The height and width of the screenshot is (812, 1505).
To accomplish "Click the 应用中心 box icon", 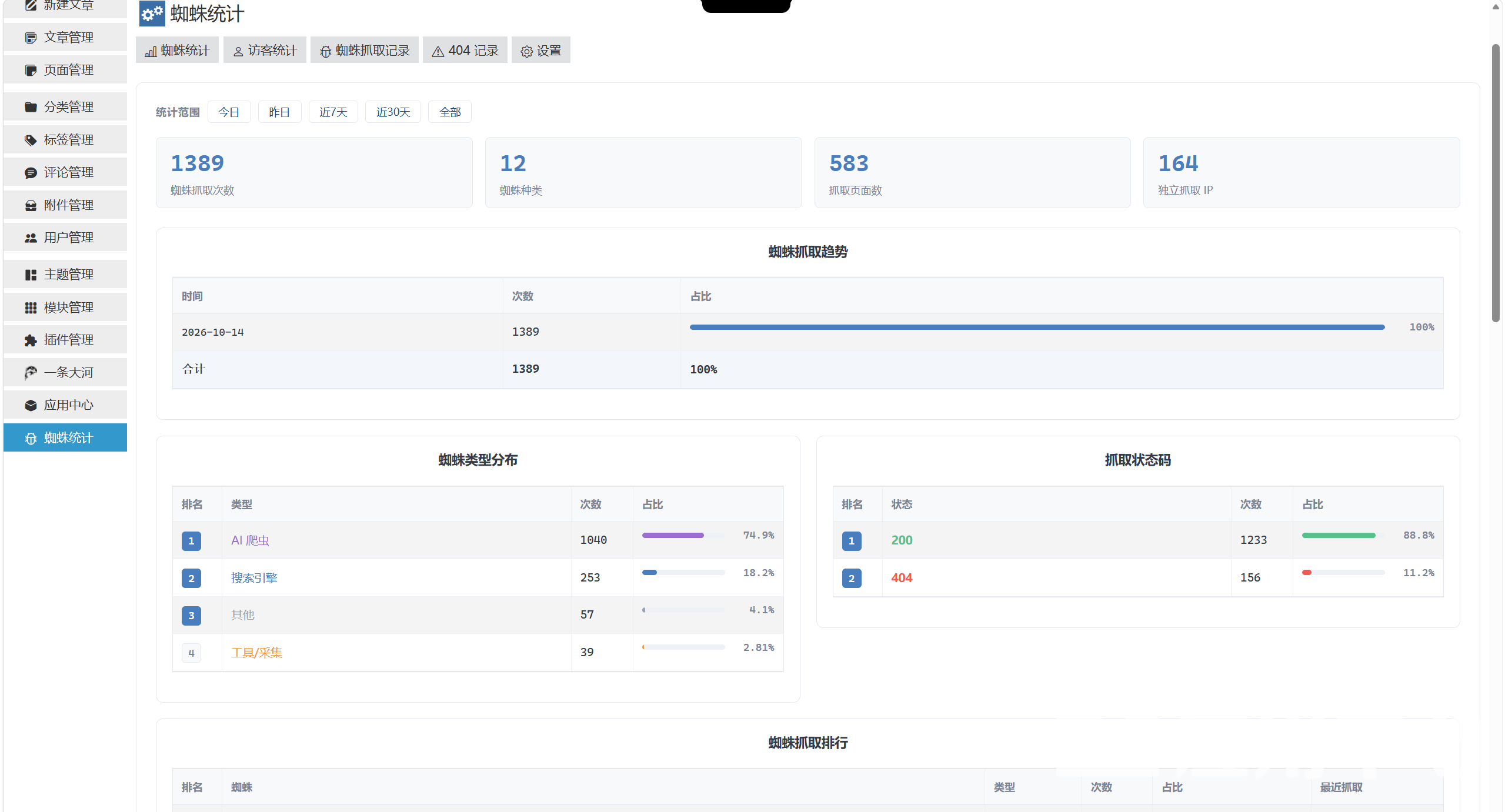I will tap(31, 406).
